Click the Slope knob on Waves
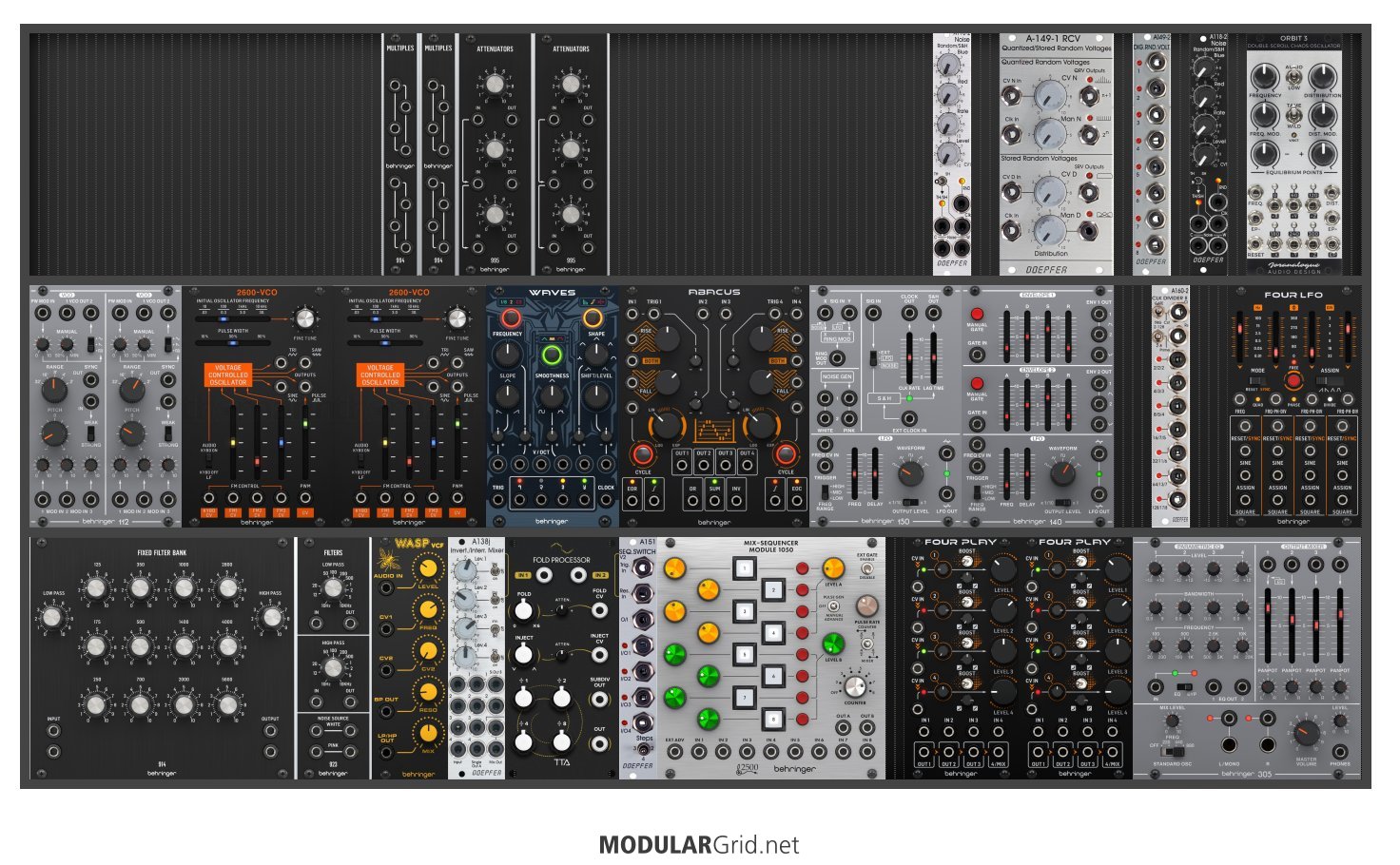 click(x=508, y=394)
